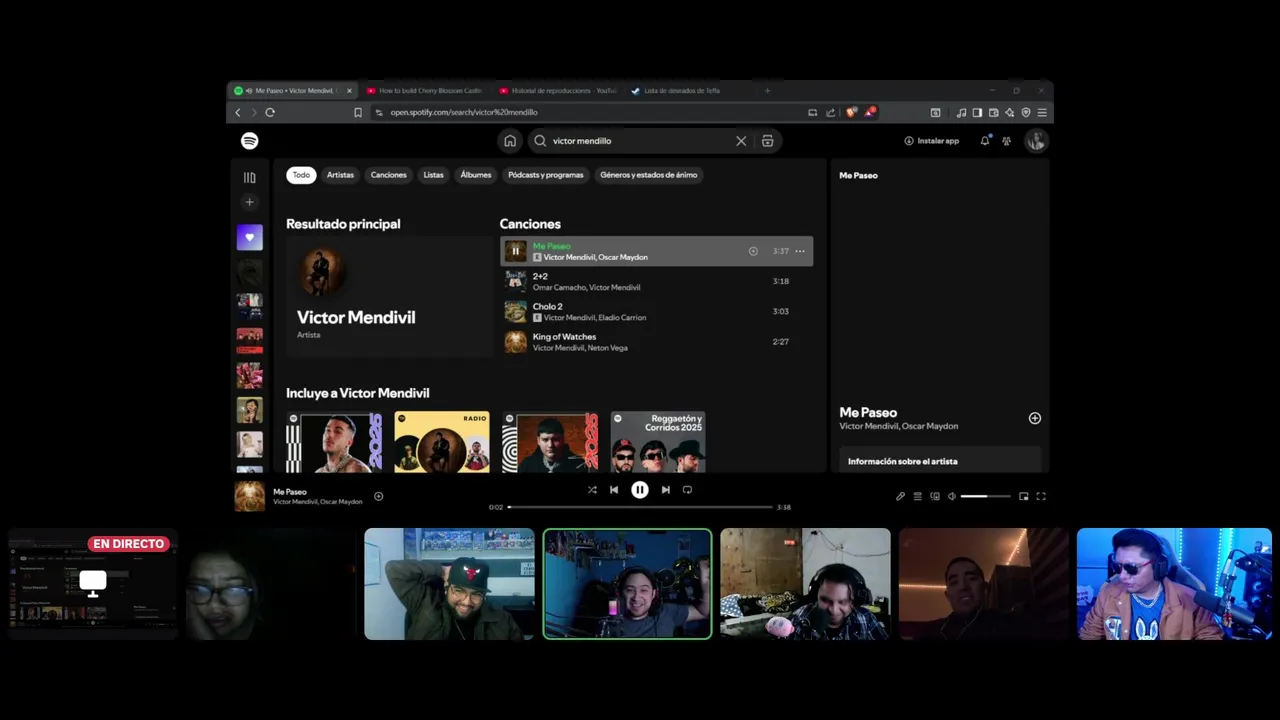This screenshot has width=1280, height=720.
Task: Toggle repeat mode
Action: [x=687, y=490]
